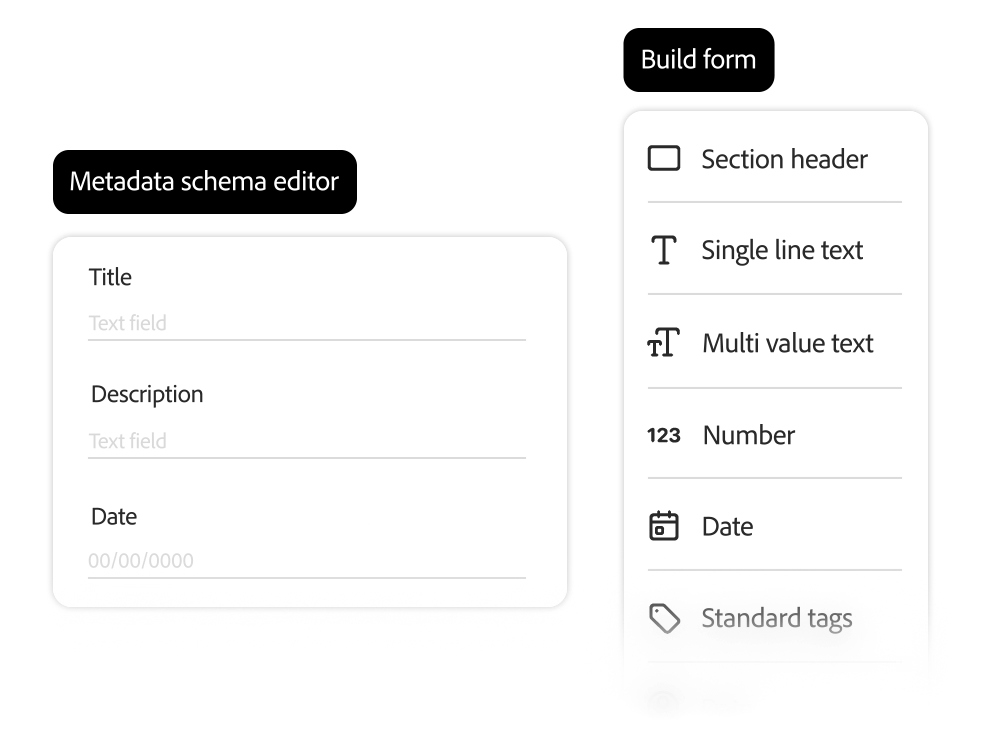This screenshot has height=750, width=1000.
Task: Select the Single line text item
Action: pos(782,250)
